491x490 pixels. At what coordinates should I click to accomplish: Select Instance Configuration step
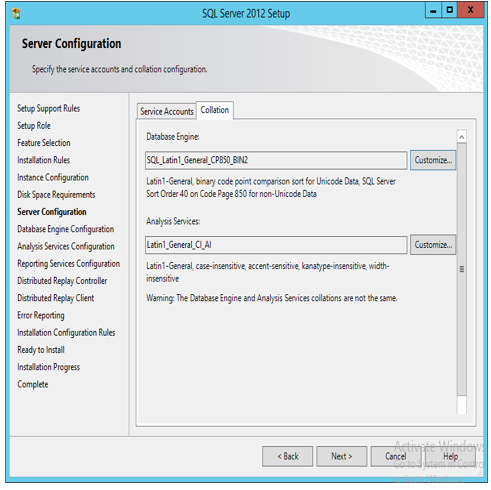pyautogui.click(x=53, y=177)
